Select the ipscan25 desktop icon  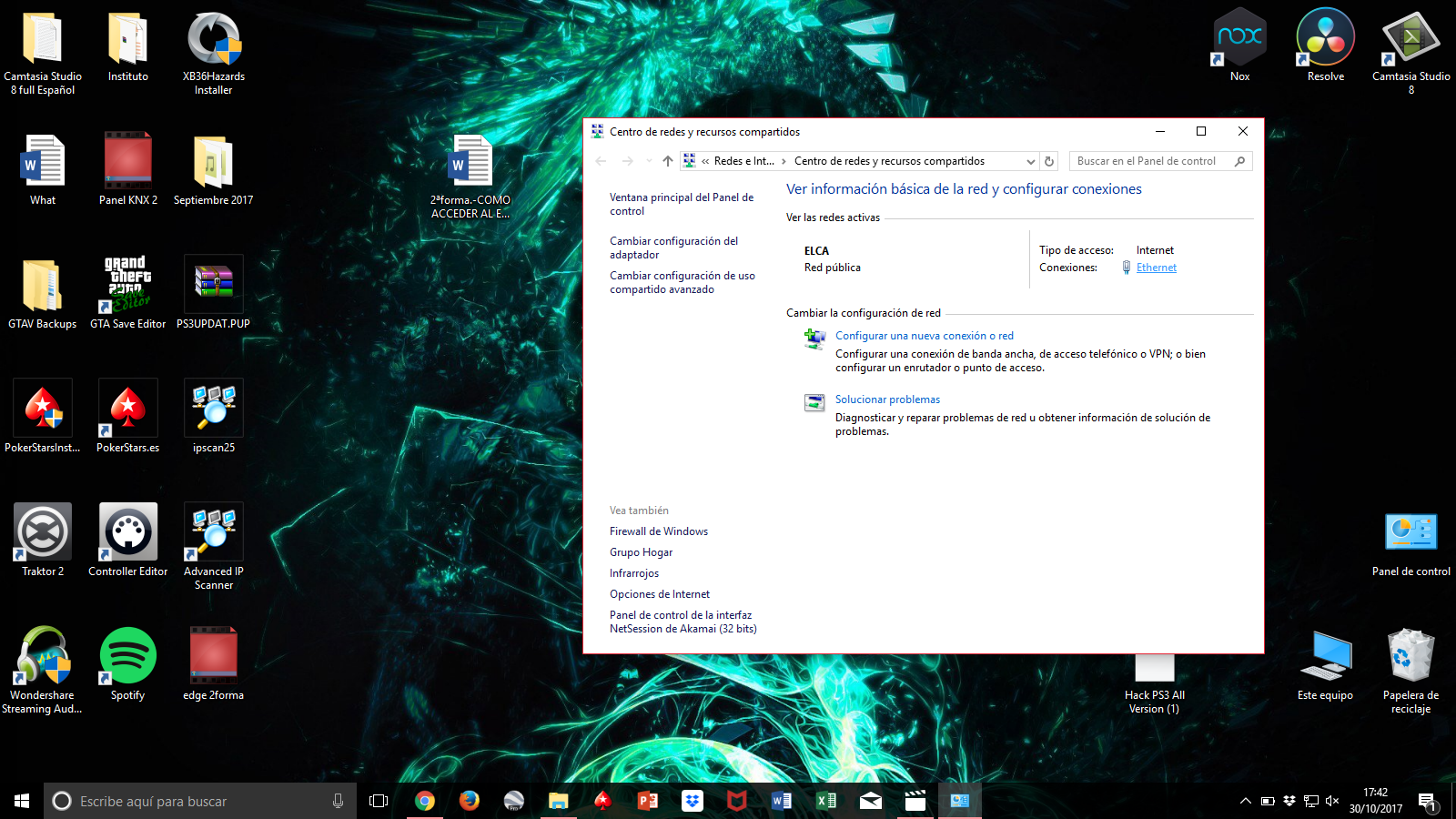[214, 417]
